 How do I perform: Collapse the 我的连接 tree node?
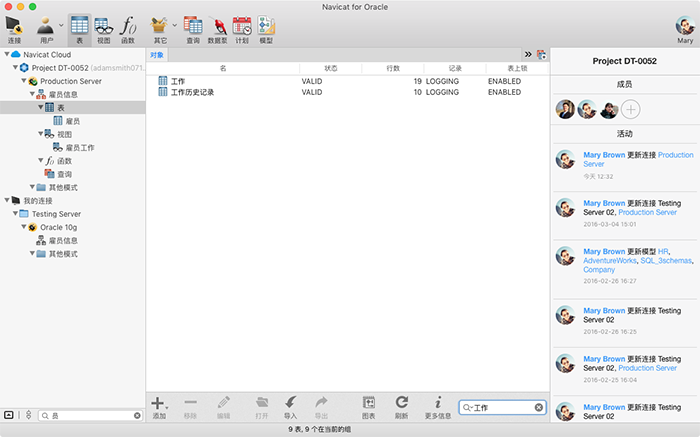(x=7, y=200)
